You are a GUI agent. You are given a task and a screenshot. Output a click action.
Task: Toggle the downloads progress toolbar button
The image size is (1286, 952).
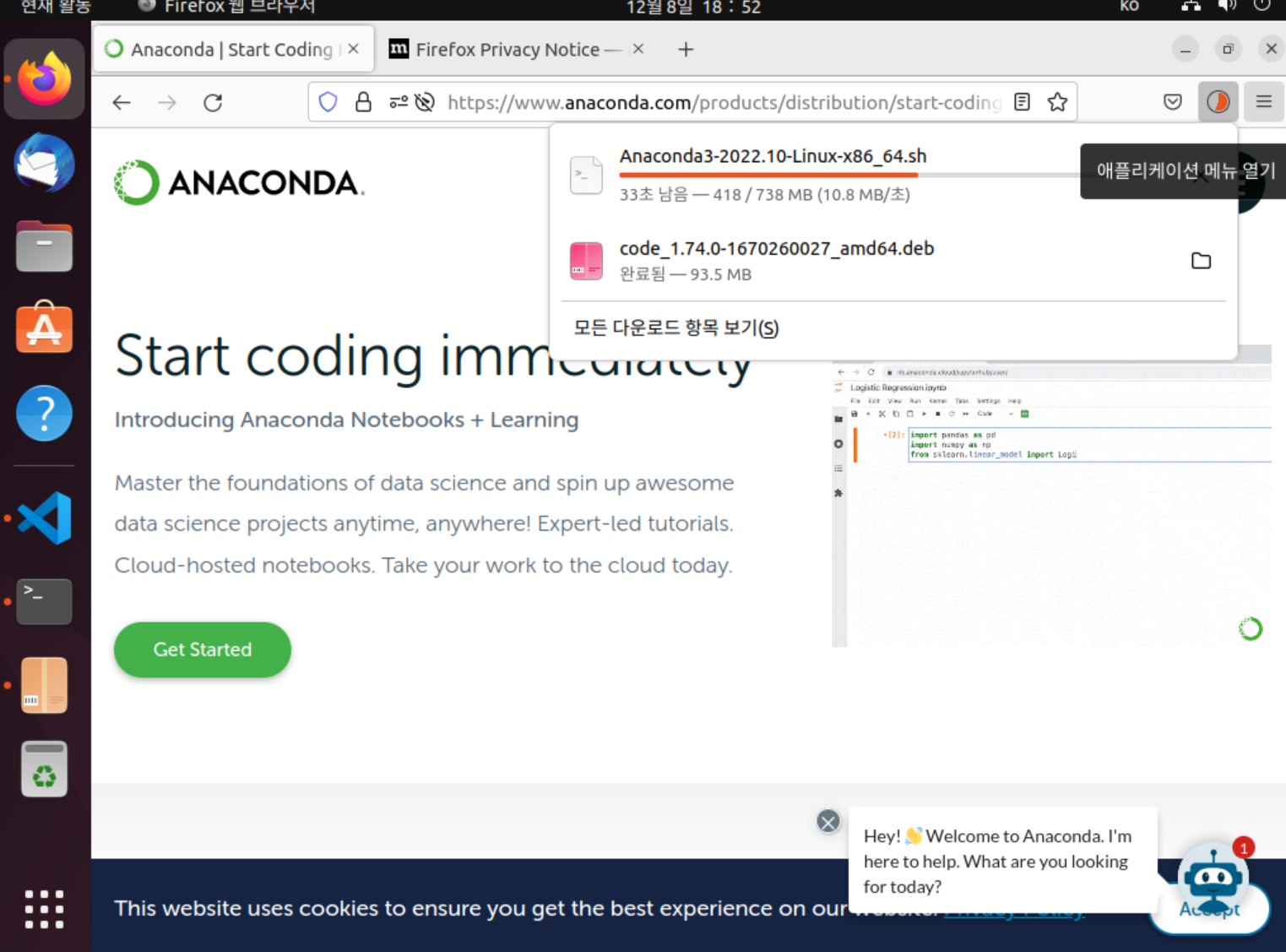(1218, 102)
